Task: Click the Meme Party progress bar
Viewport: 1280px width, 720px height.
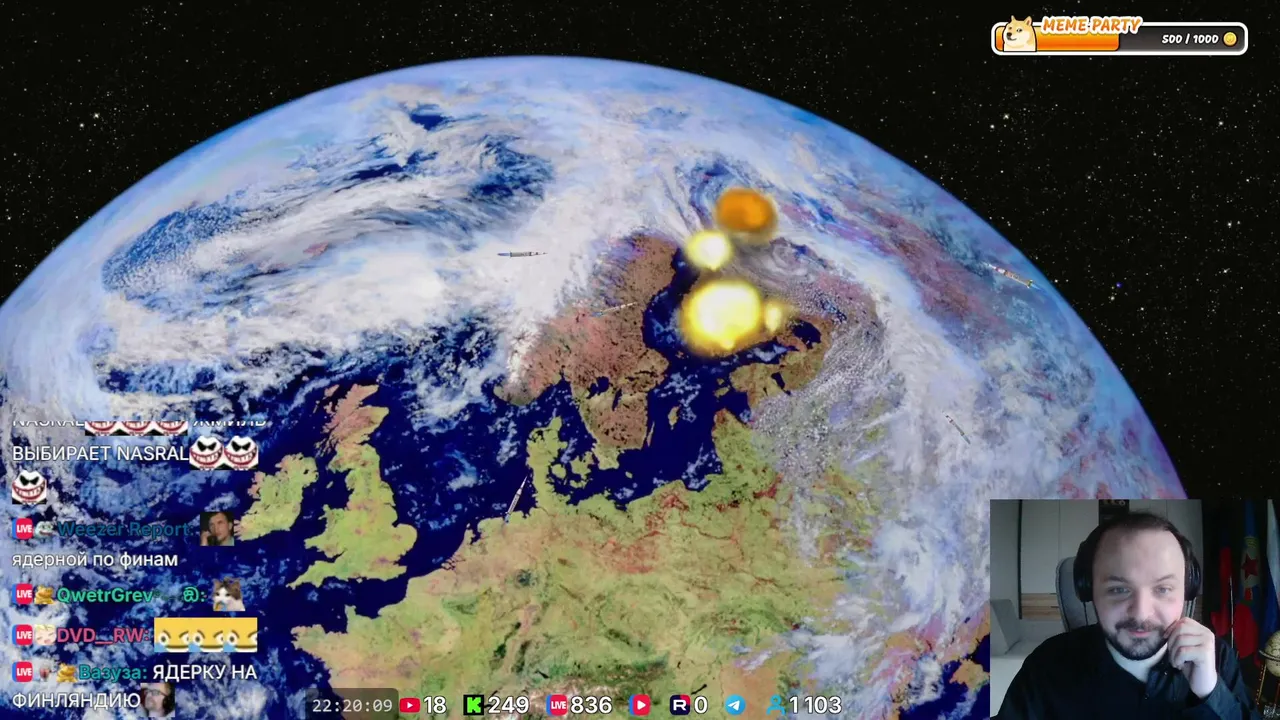Action: (x=1119, y=39)
